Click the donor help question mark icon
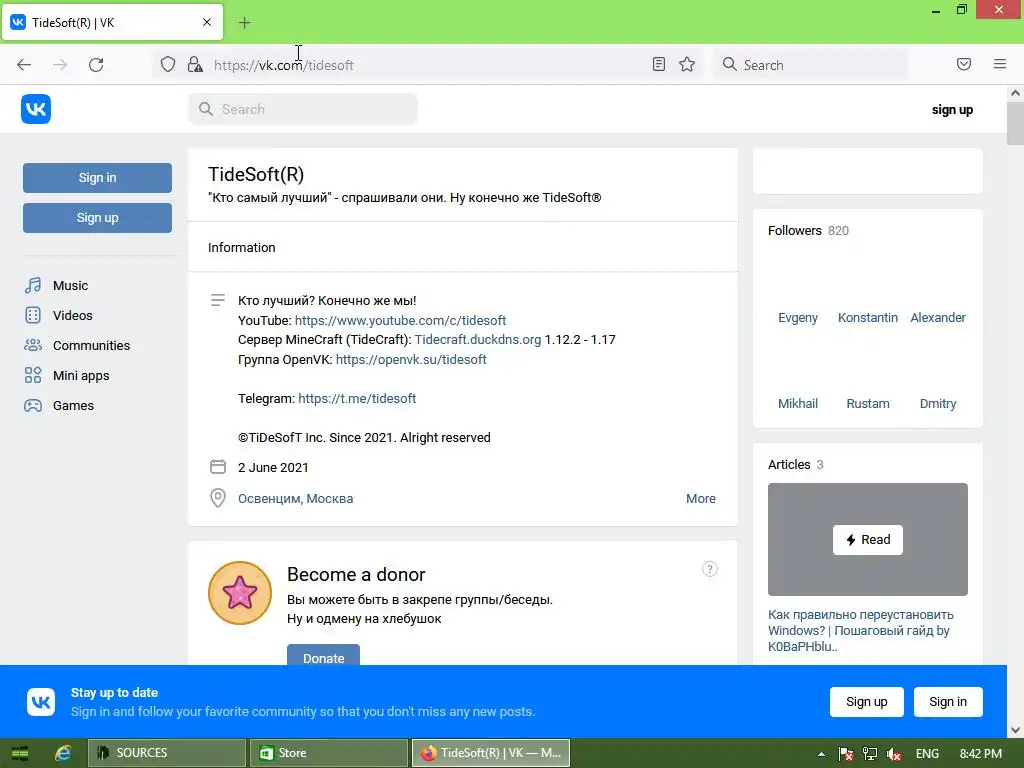The width and height of the screenshot is (1024, 768). [710, 569]
